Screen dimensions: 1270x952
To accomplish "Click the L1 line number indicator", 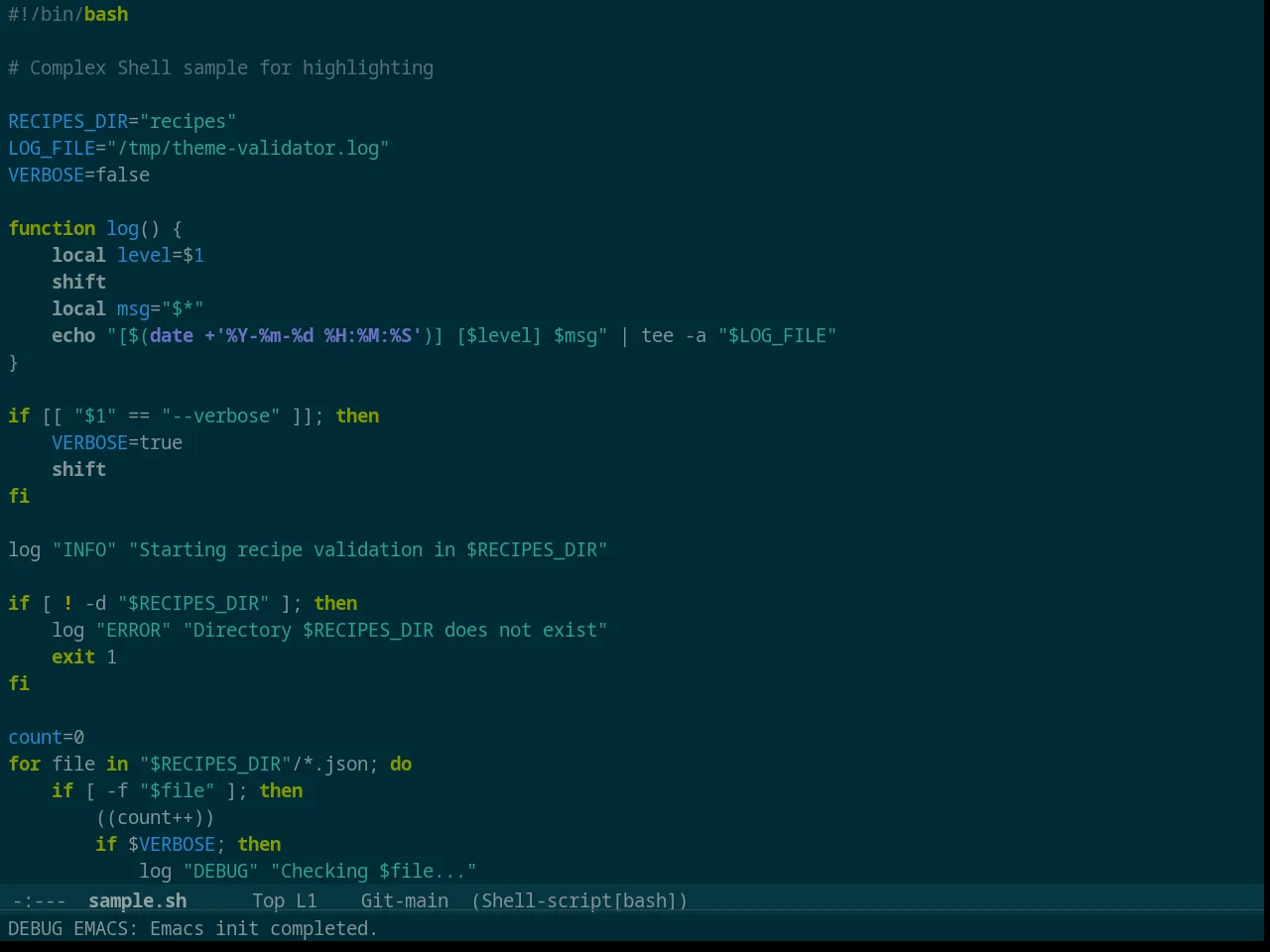I will 307,900.
